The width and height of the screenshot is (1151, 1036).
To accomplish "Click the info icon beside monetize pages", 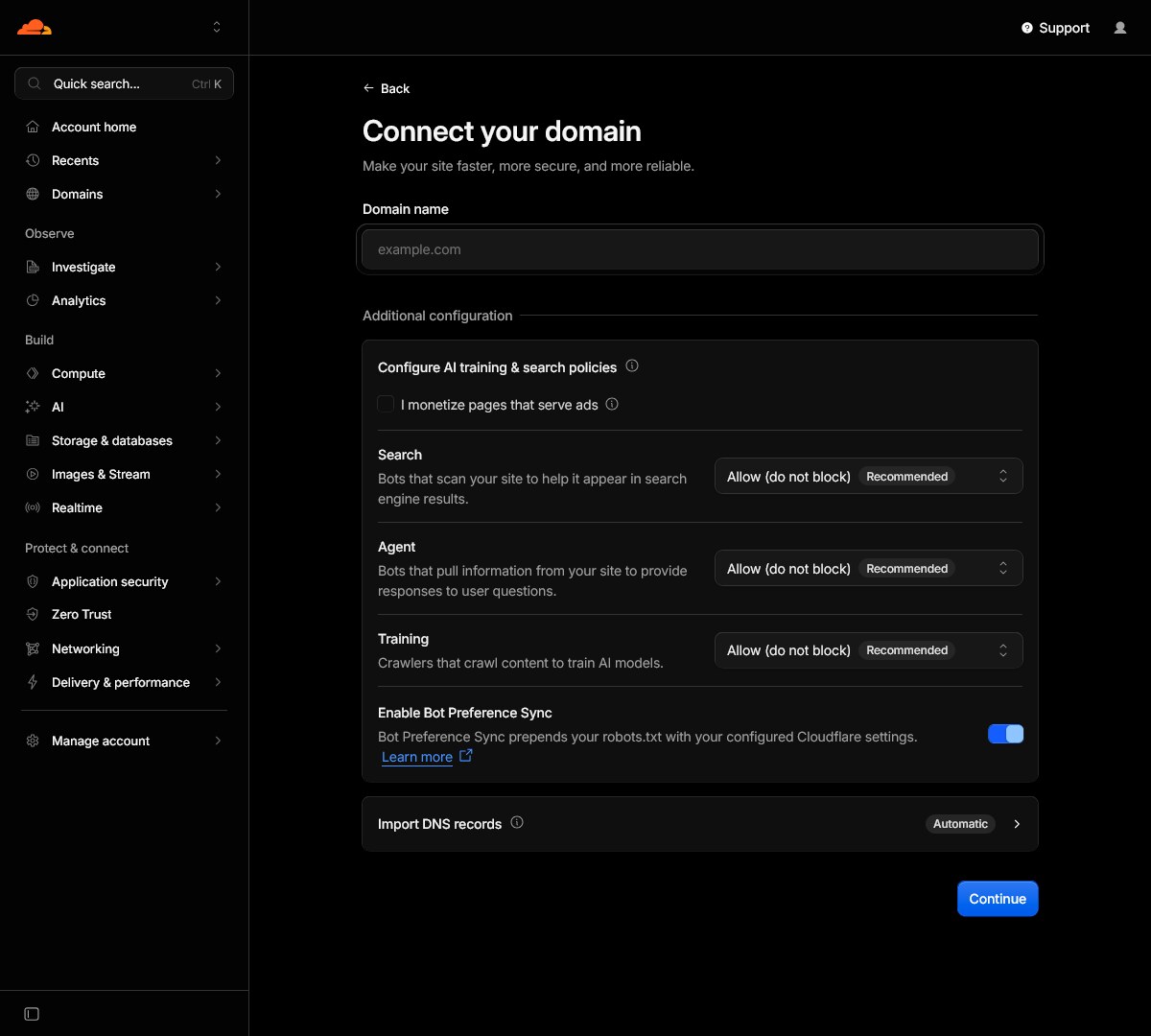I will point(612,404).
